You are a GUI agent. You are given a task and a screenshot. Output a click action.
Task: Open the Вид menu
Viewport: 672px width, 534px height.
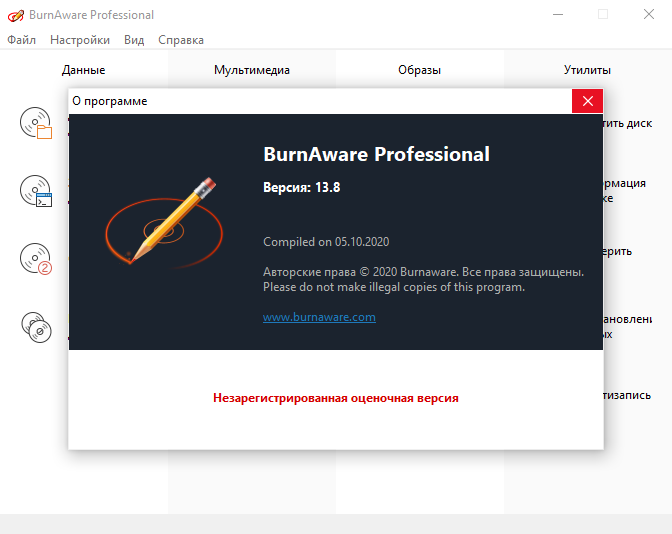tap(134, 40)
